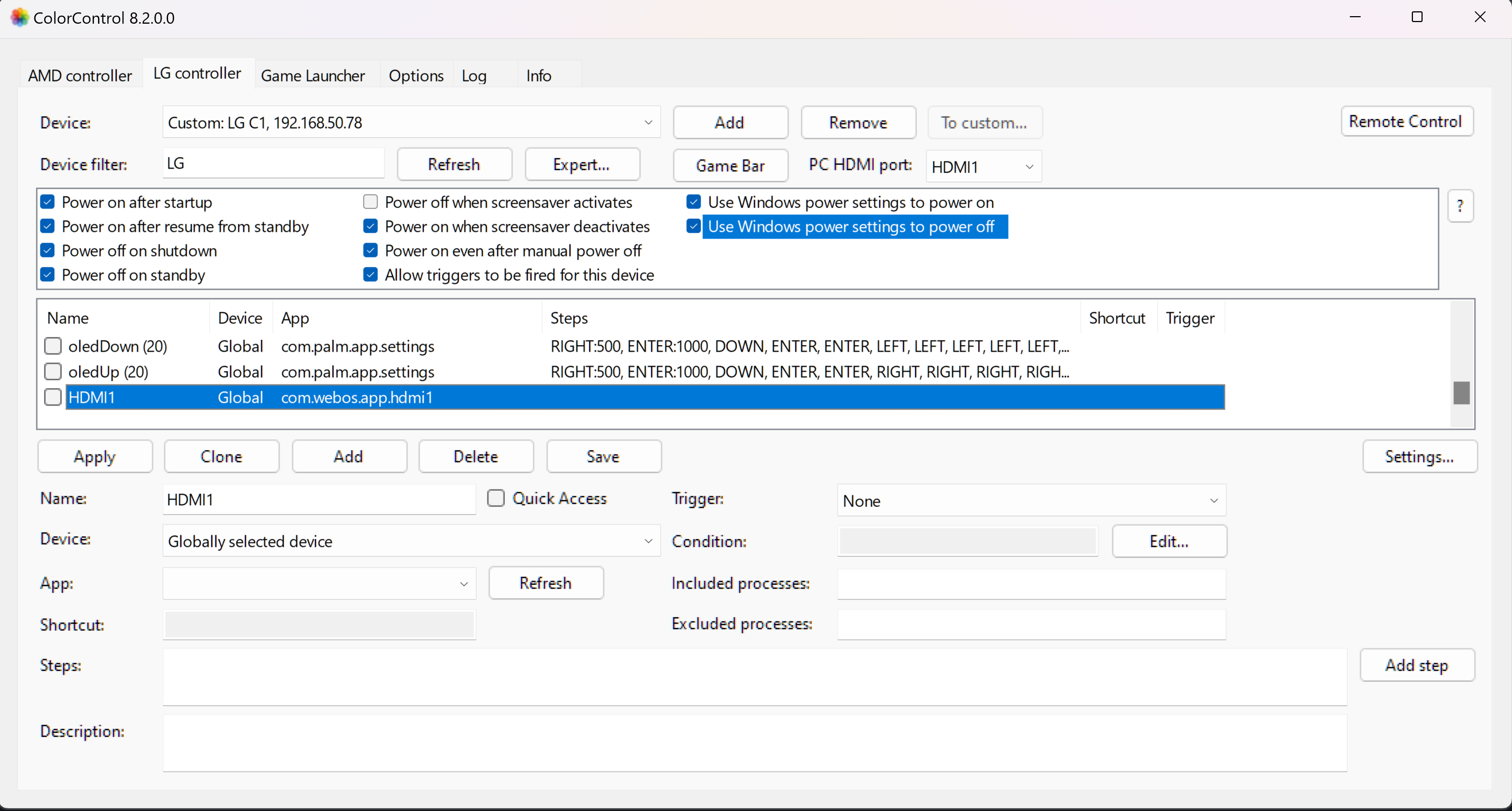Enable the oledDown preset checkbox
1512x811 pixels.
(x=53, y=346)
